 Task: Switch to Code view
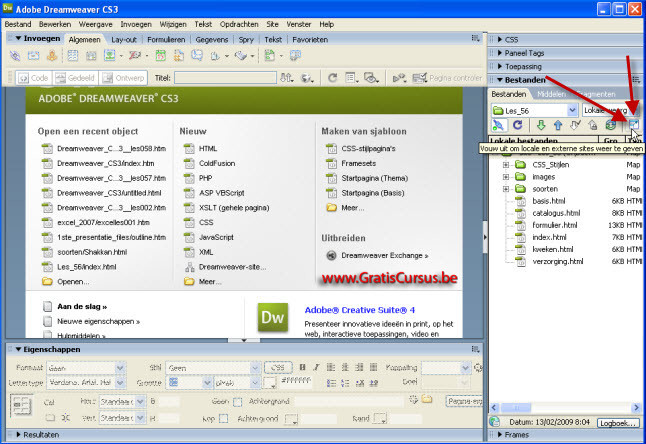(34, 78)
